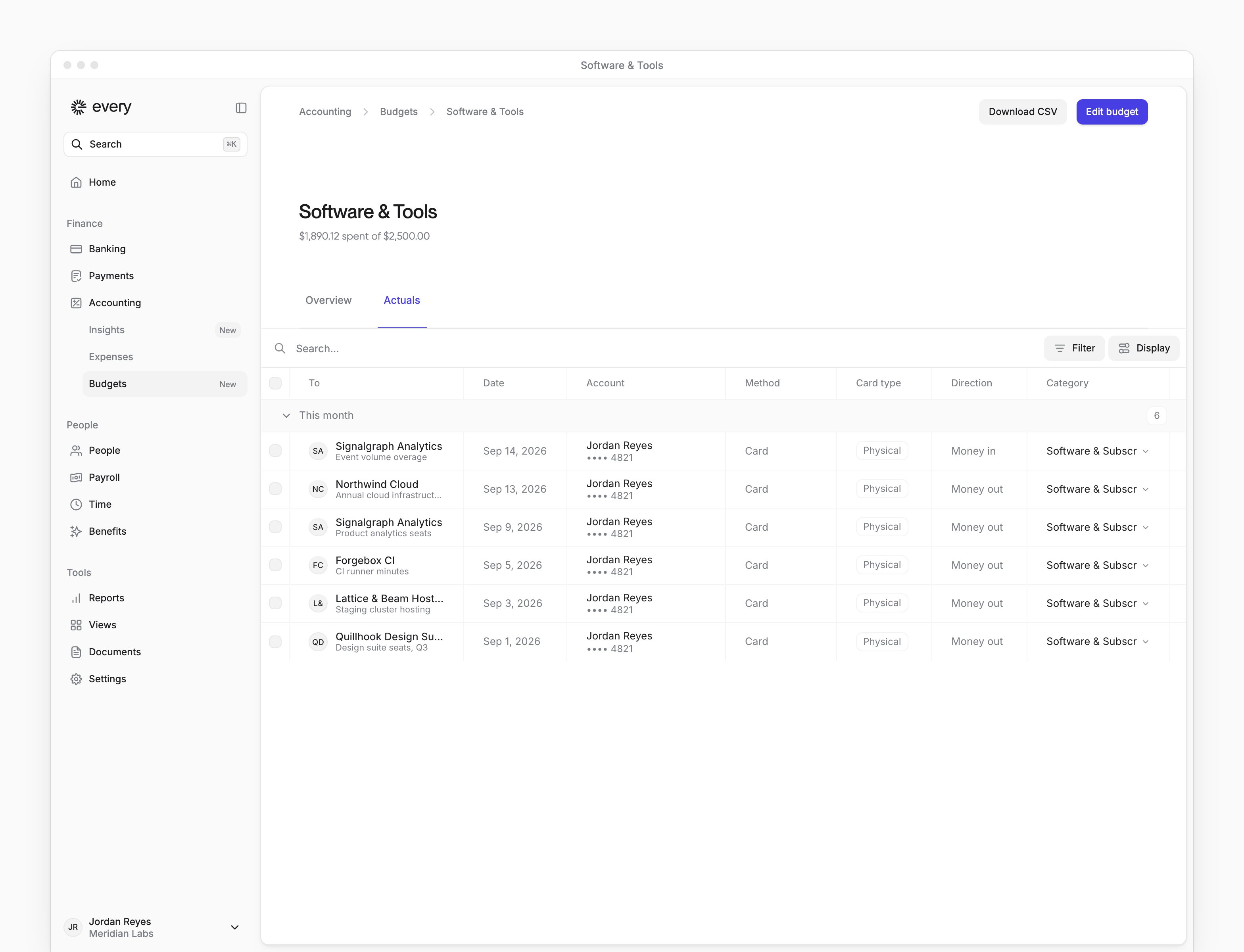Click the Settings gear icon
The image size is (1244, 952).
[76, 679]
